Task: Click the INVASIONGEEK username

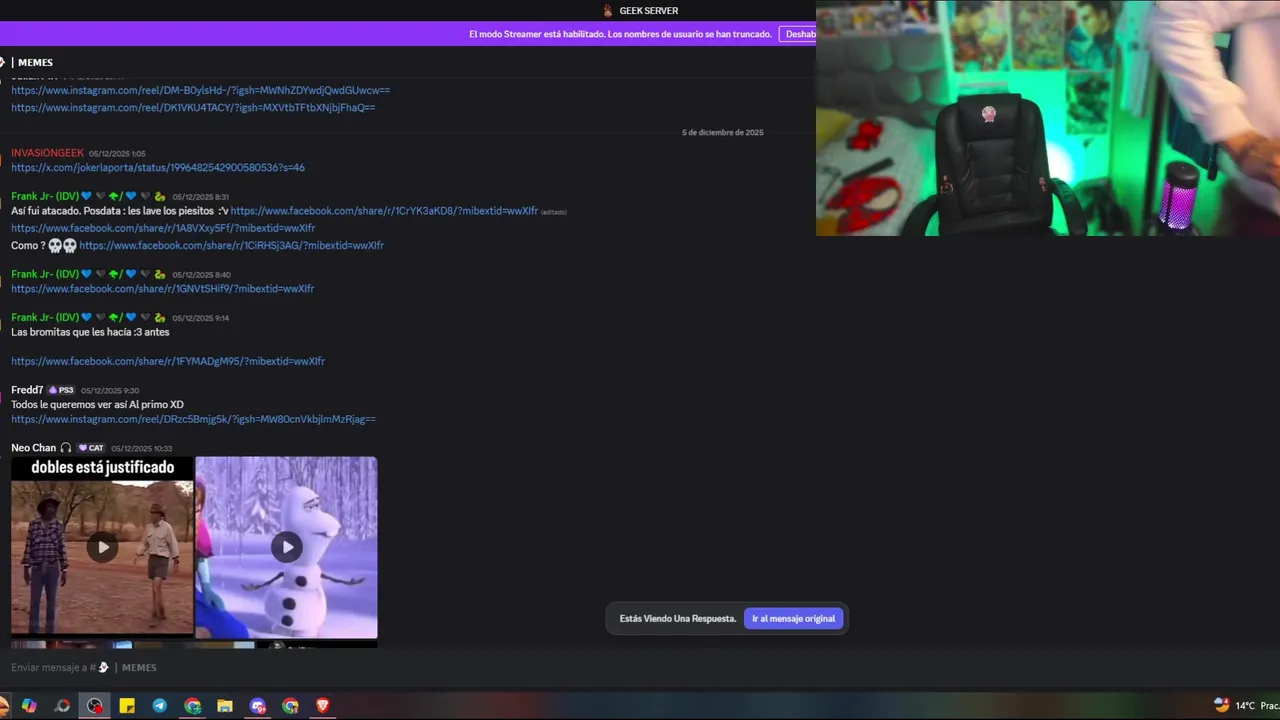Action: click(x=47, y=153)
